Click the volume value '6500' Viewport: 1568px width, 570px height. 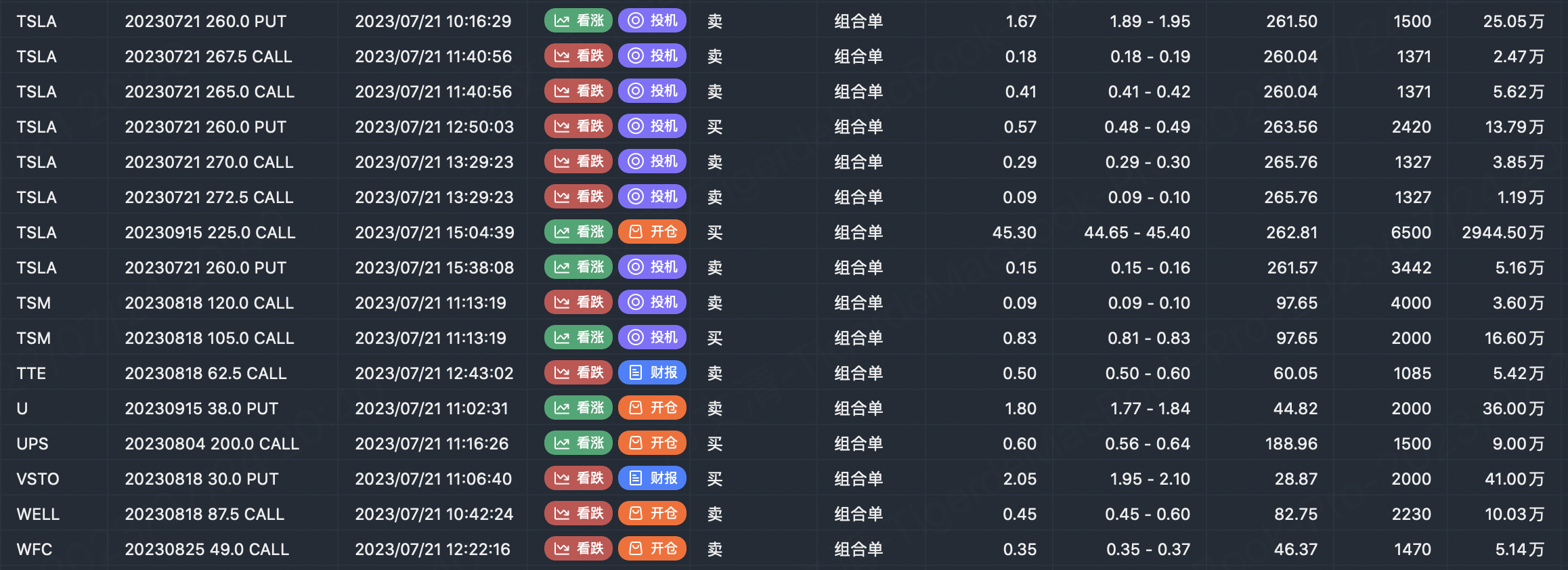(1411, 232)
